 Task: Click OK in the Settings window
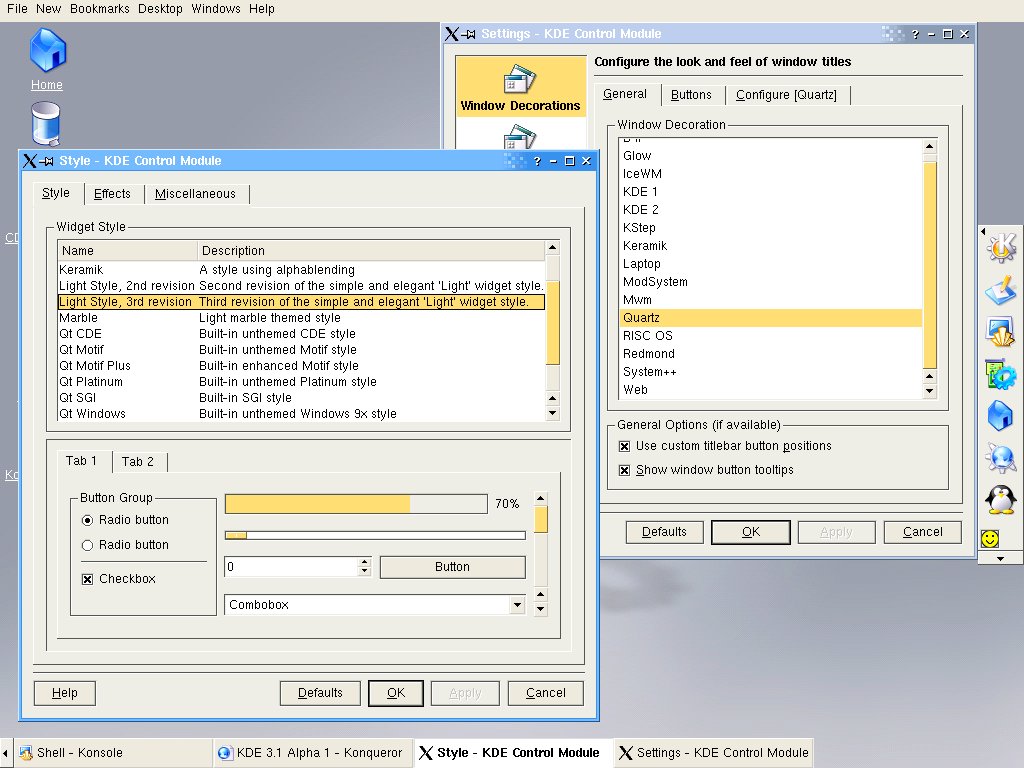(751, 532)
